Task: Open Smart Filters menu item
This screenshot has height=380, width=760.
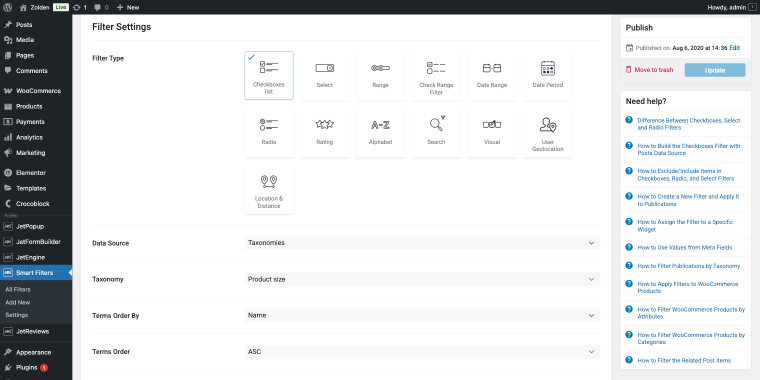Action: pos(36,272)
